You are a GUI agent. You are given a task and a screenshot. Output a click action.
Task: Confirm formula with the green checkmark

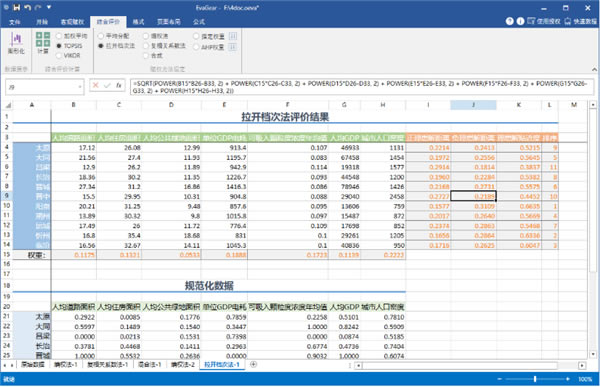[107, 85]
